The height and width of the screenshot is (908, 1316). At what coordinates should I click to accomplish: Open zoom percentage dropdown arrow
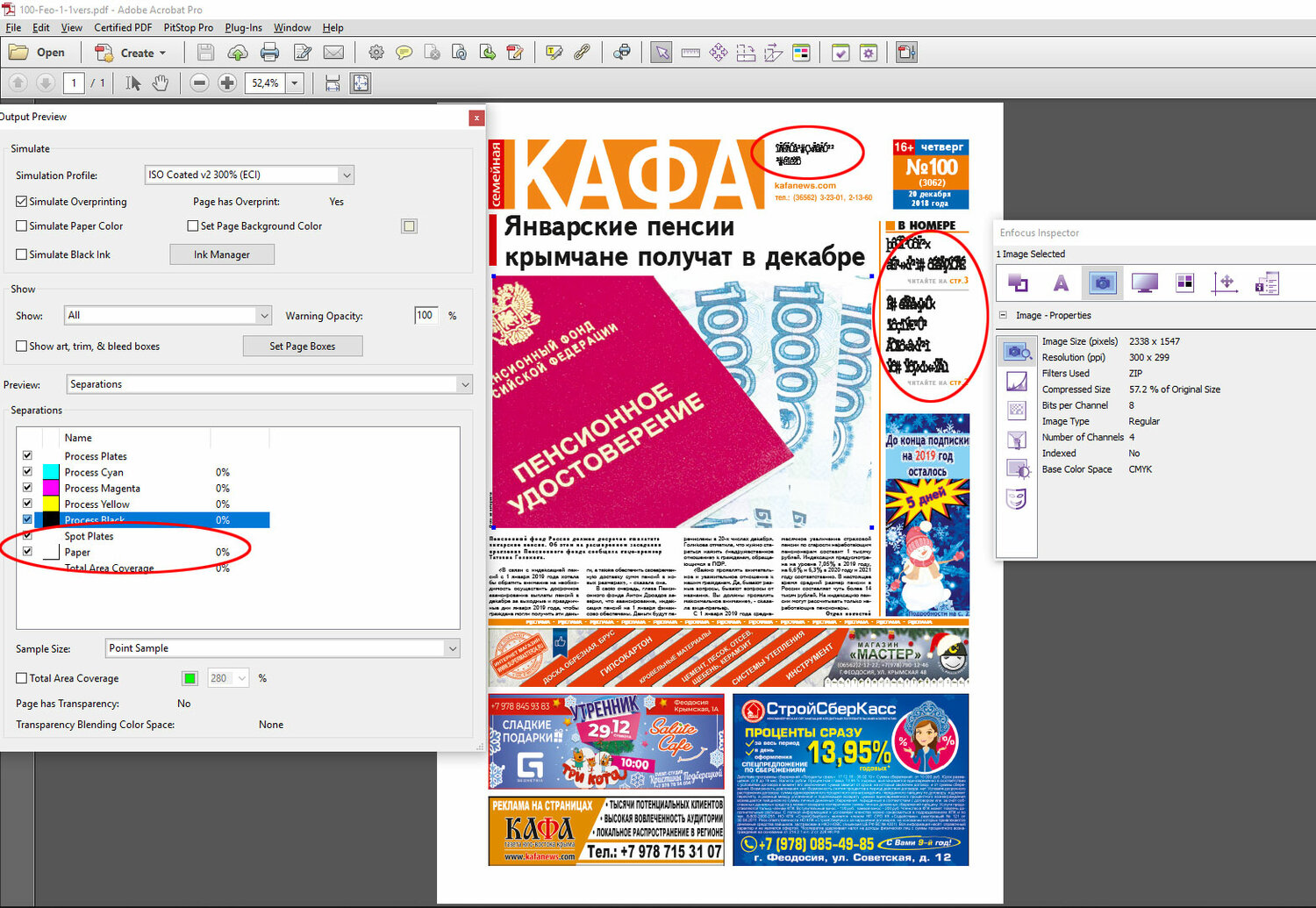point(295,82)
